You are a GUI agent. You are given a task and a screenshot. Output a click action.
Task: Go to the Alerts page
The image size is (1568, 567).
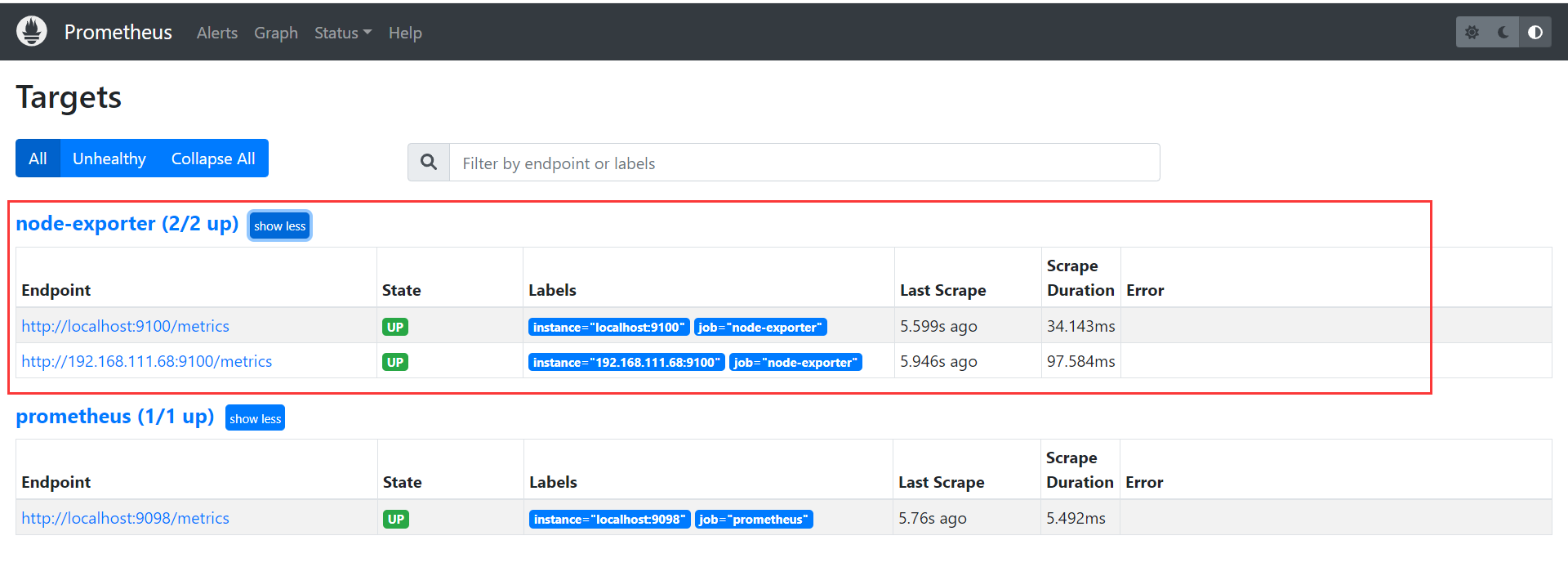pyautogui.click(x=217, y=33)
